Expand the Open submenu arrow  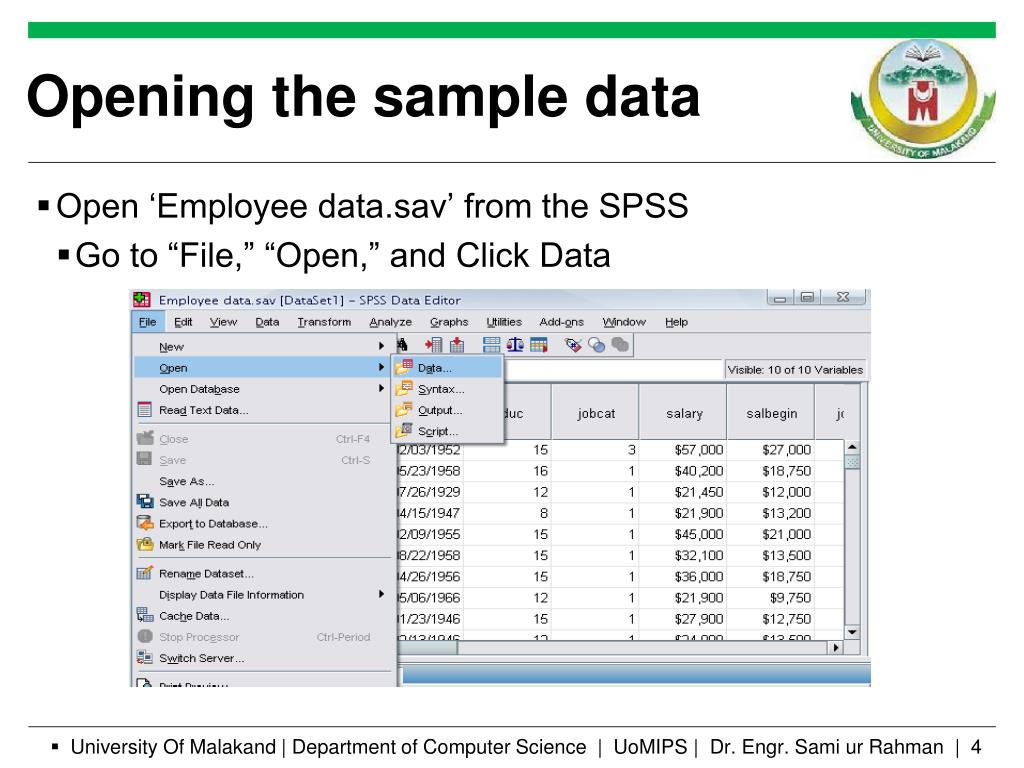(x=381, y=367)
